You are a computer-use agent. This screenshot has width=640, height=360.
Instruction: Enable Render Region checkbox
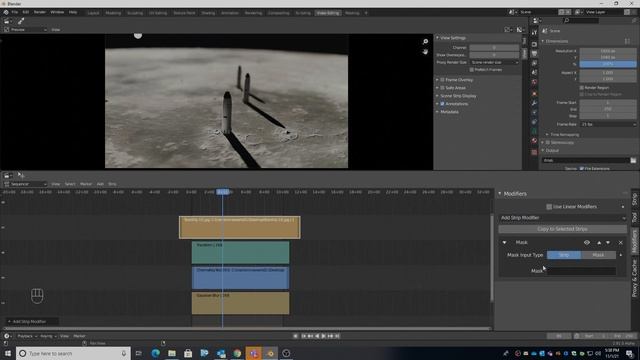point(582,87)
